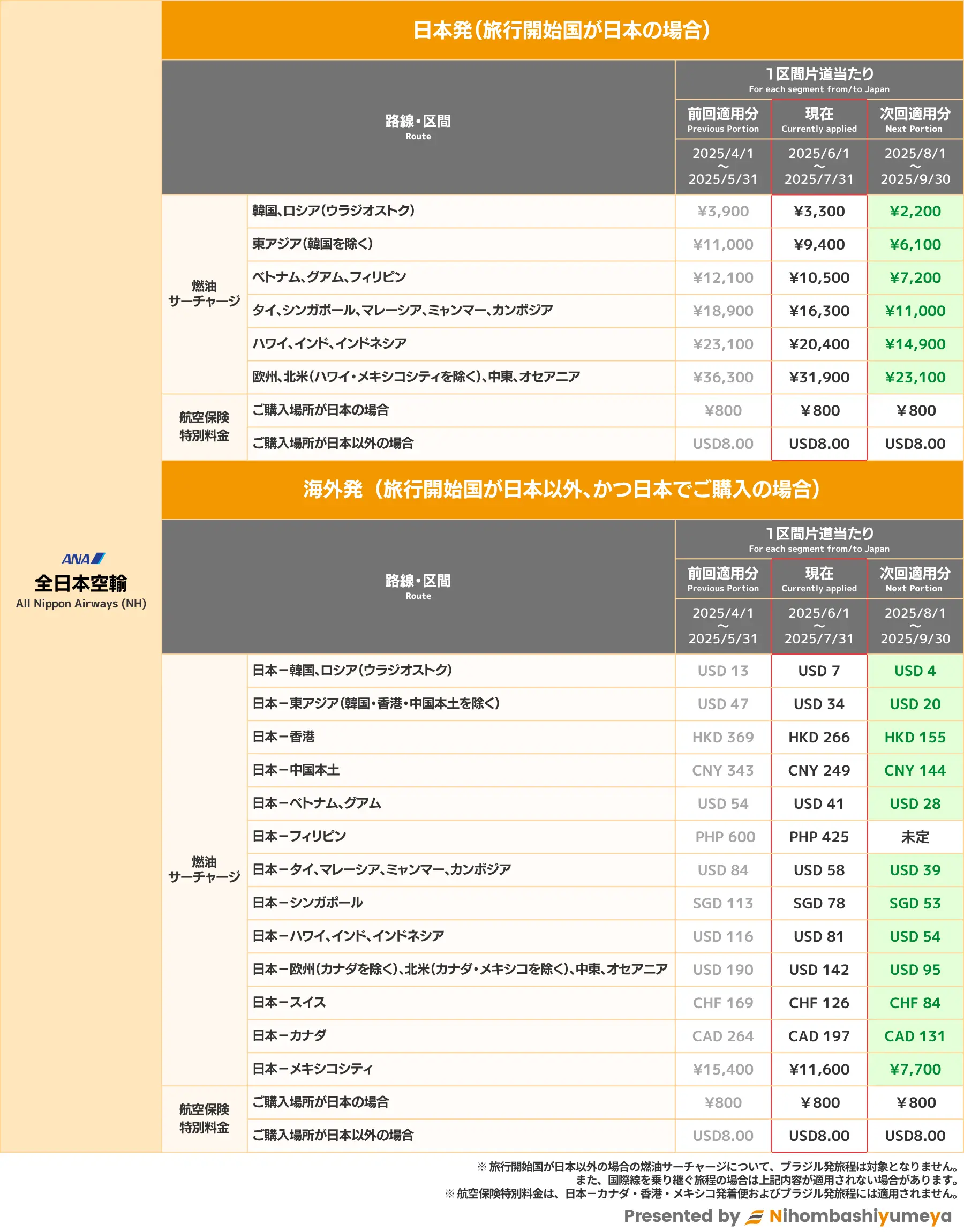Click the 2025/6/1～2025/7/31 date range in top table
The width and height of the screenshot is (964, 1232).
coord(819,167)
